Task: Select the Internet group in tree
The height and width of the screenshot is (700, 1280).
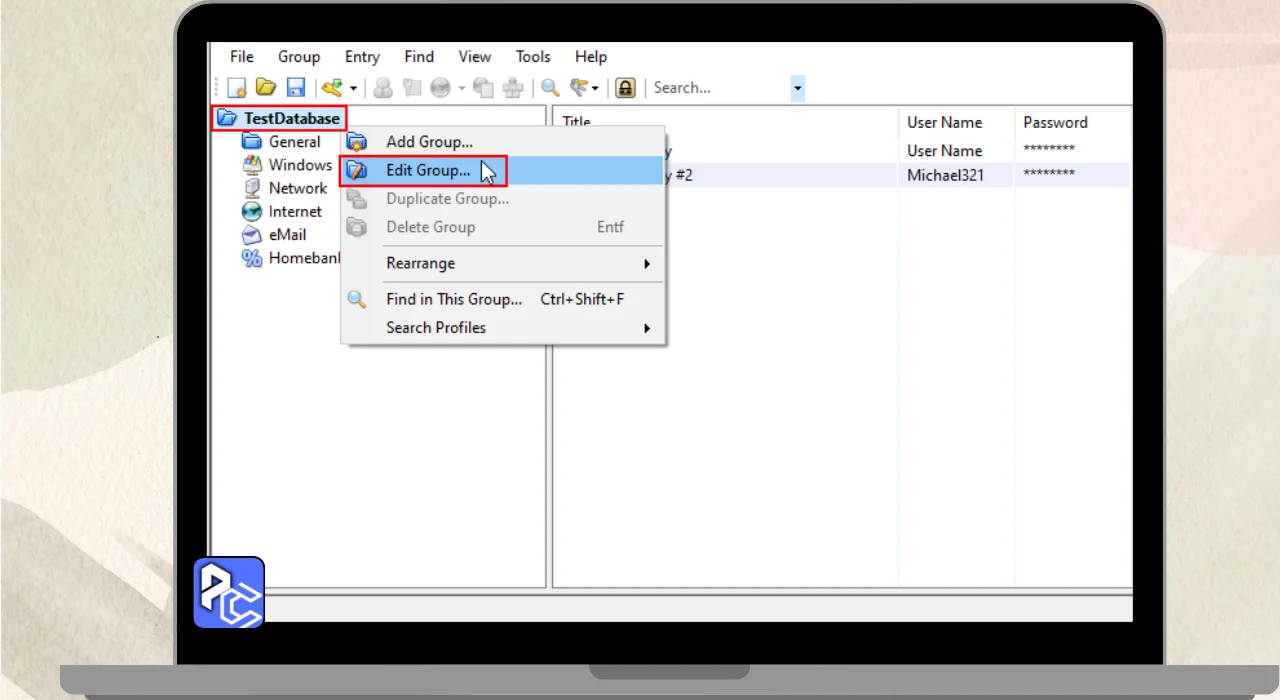Action: 295,212
